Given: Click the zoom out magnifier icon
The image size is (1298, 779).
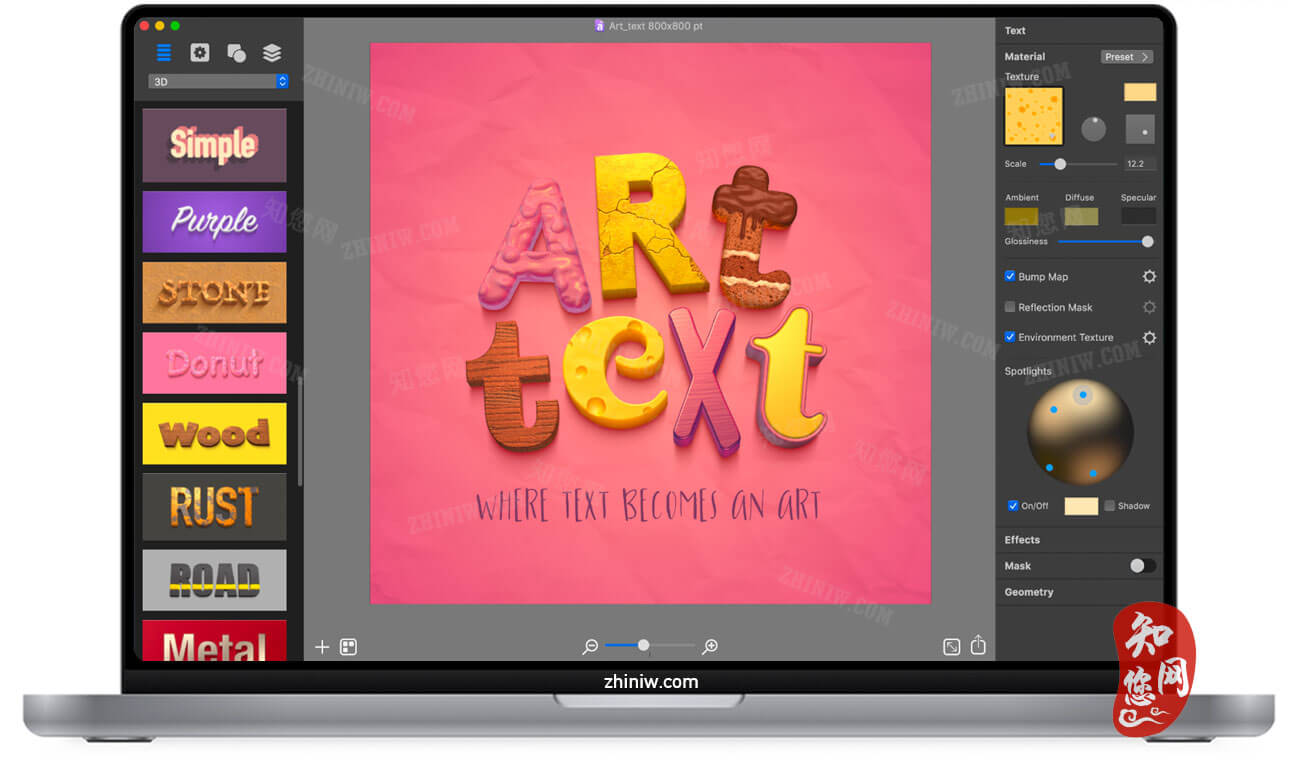Looking at the screenshot, I should pyautogui.click(x=590, y=647).
